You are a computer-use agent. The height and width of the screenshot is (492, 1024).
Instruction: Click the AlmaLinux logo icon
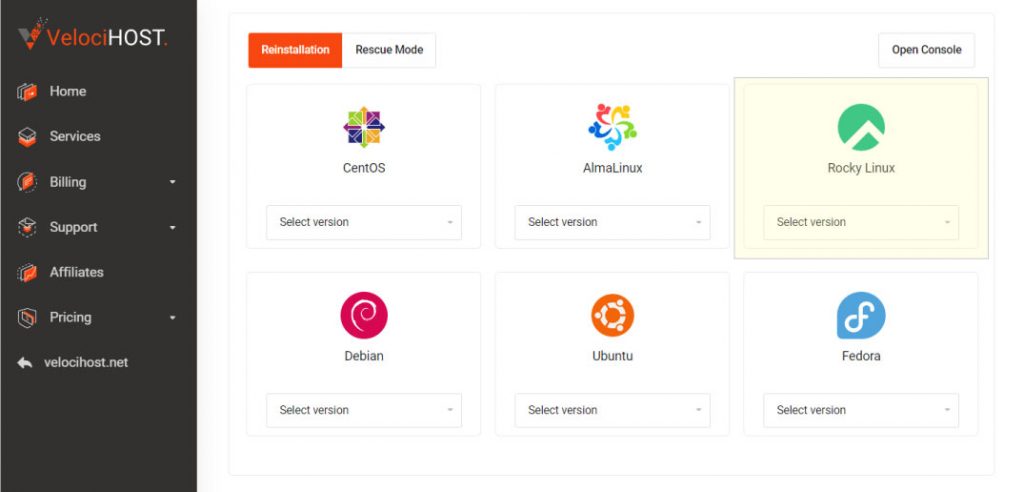tap(612, 127)
